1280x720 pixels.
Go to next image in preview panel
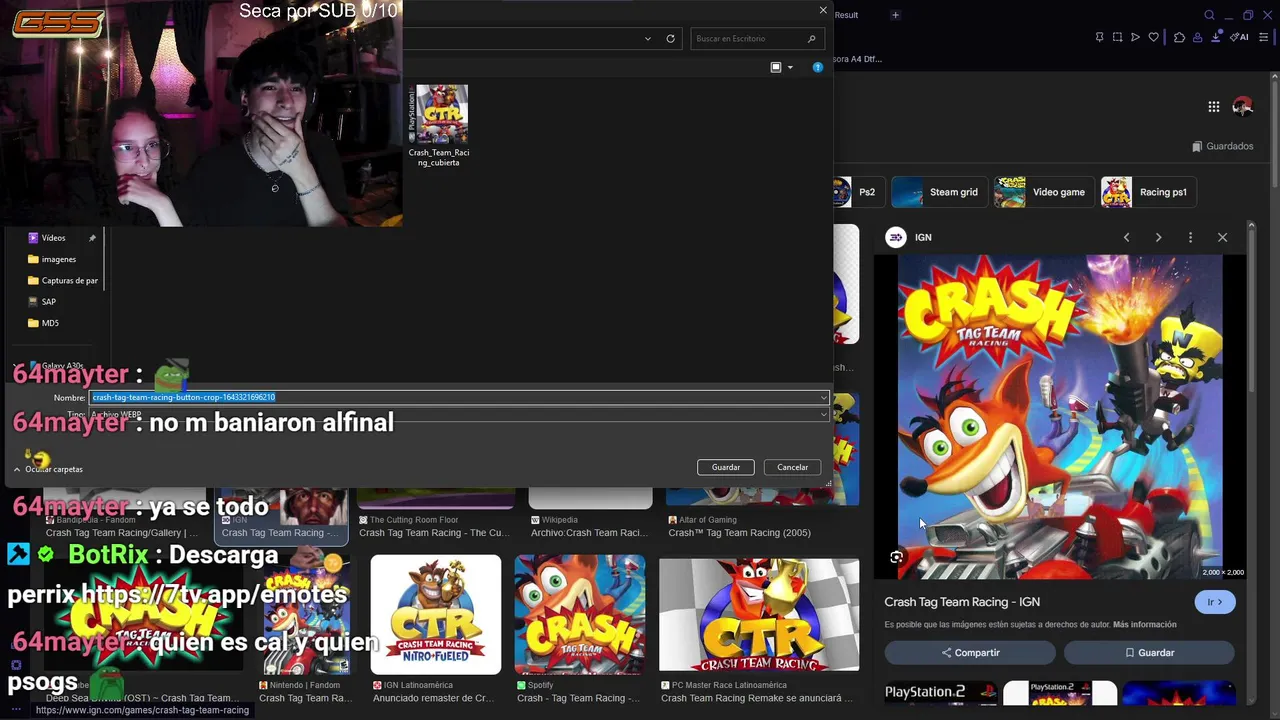(1158, 238)
